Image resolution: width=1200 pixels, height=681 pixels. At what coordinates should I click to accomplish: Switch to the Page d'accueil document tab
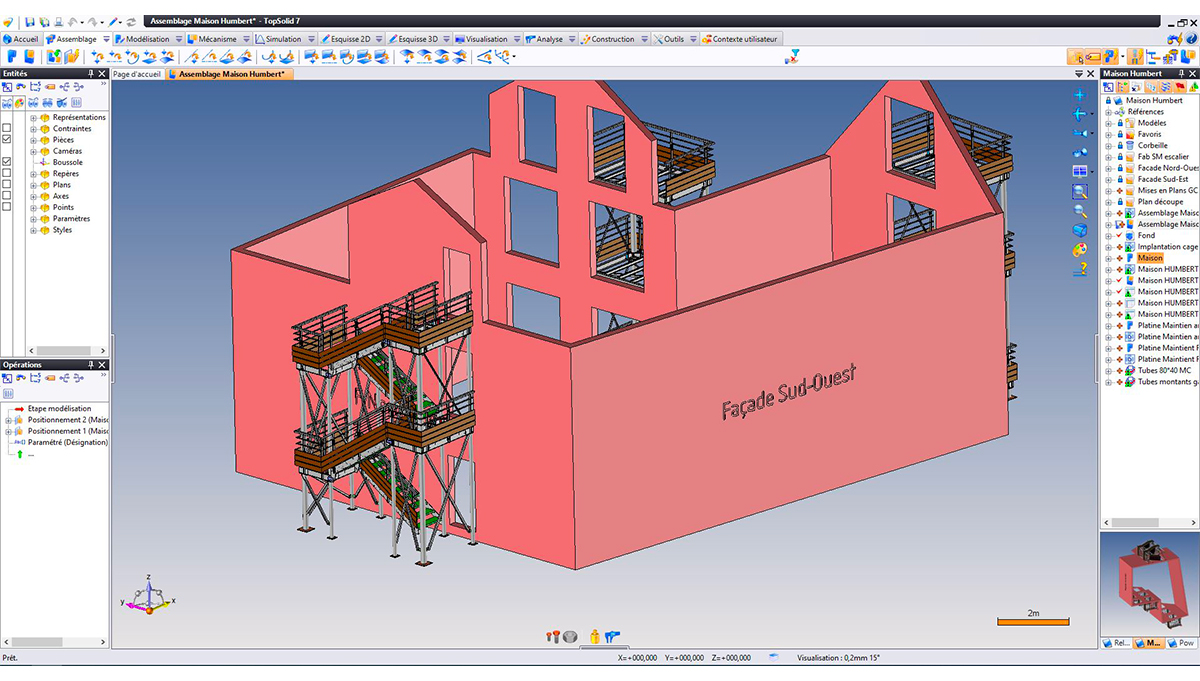[x=137, y=74]
